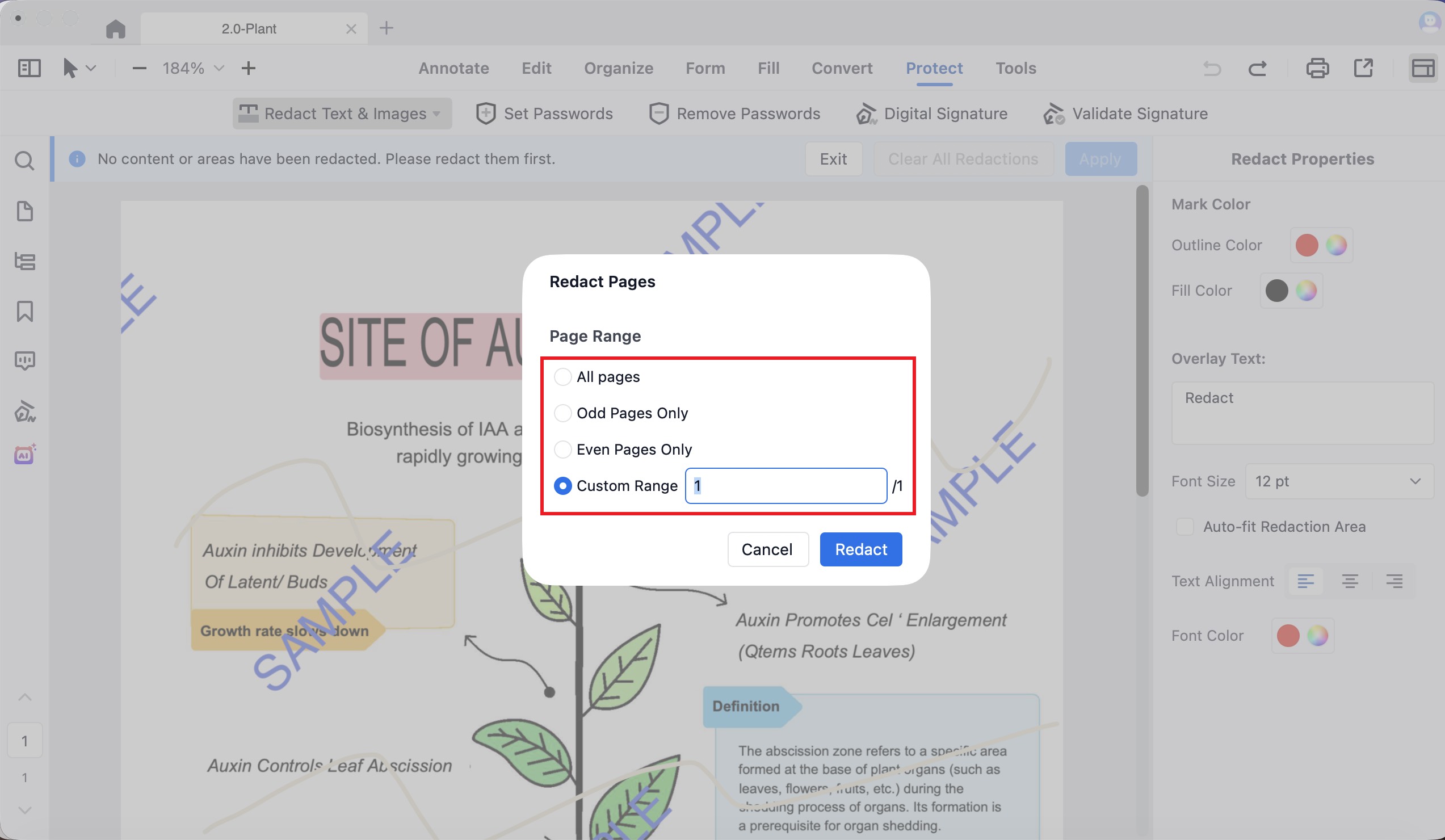The image size is (1445, 840).
Task: Click Set Passwords
Action: pyautogui.click(x=544, y=114)
